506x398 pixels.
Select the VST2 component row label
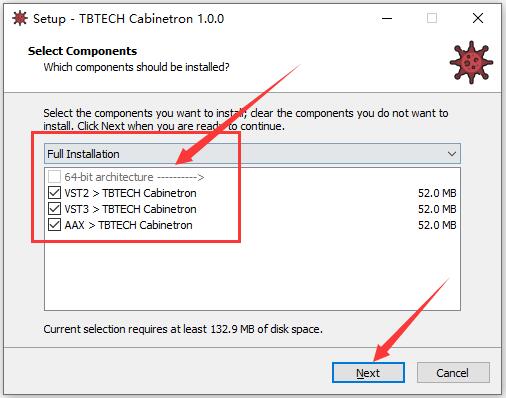[x=130, y=193]
